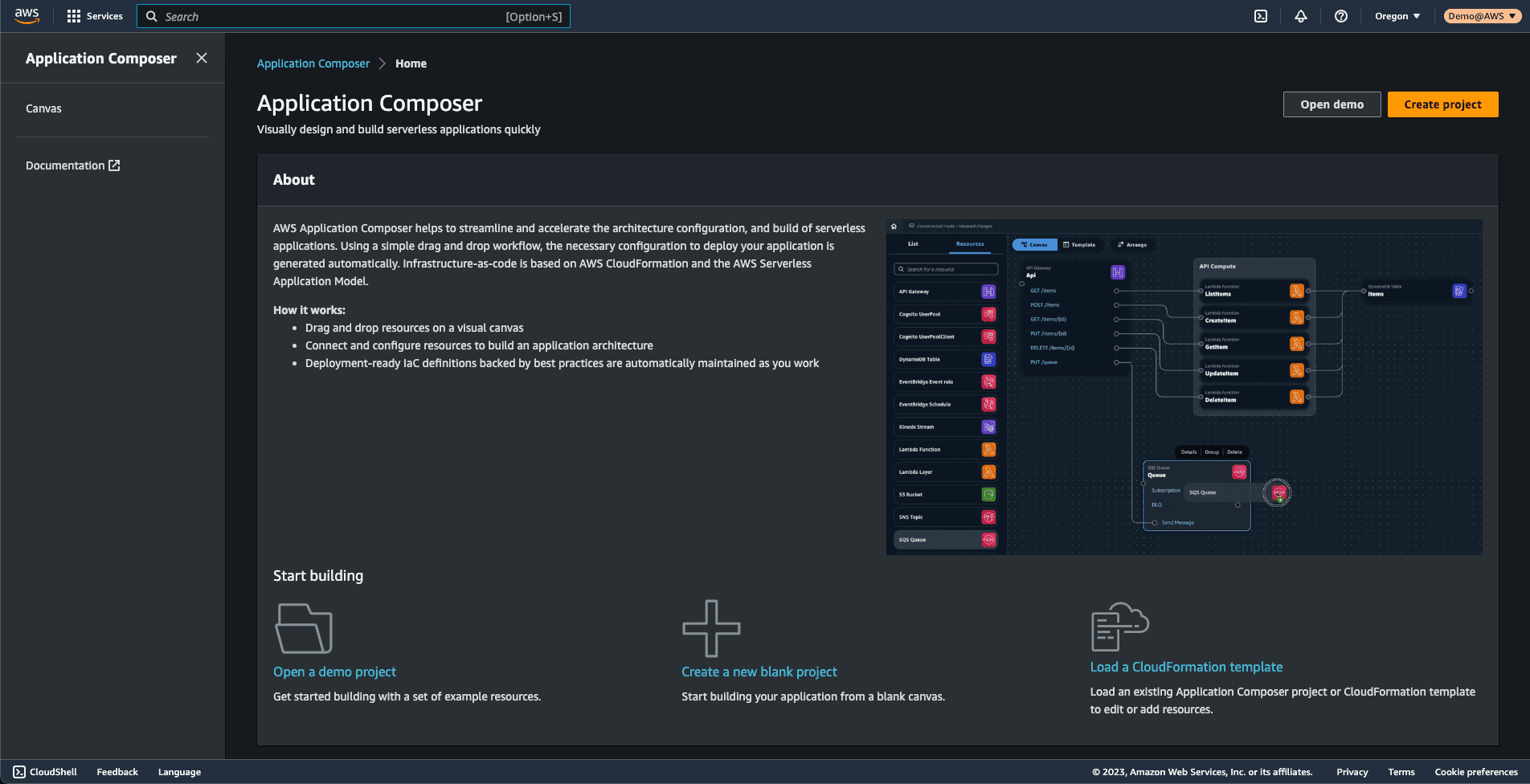This screenshot has width=1530, height=784.
Task: Go to Application Composer breadcrumb
Action: click(313, 63)
